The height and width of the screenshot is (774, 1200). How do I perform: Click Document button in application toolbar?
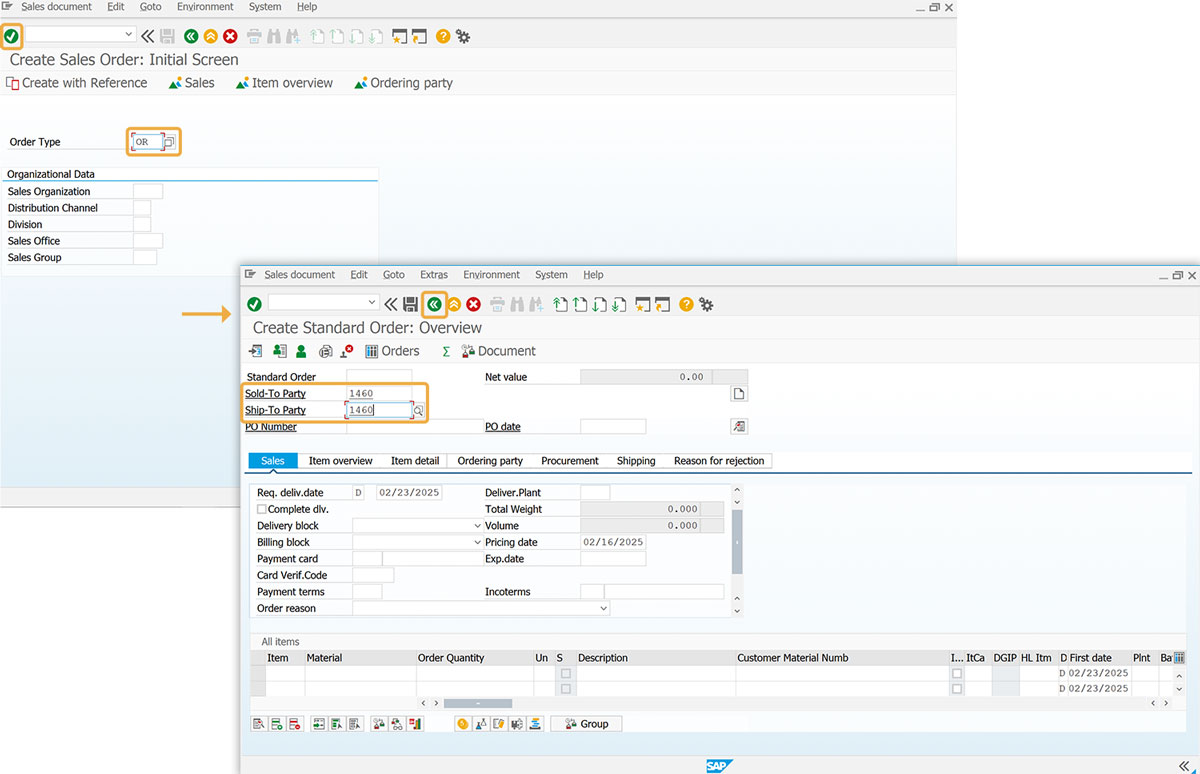[498, 351]
